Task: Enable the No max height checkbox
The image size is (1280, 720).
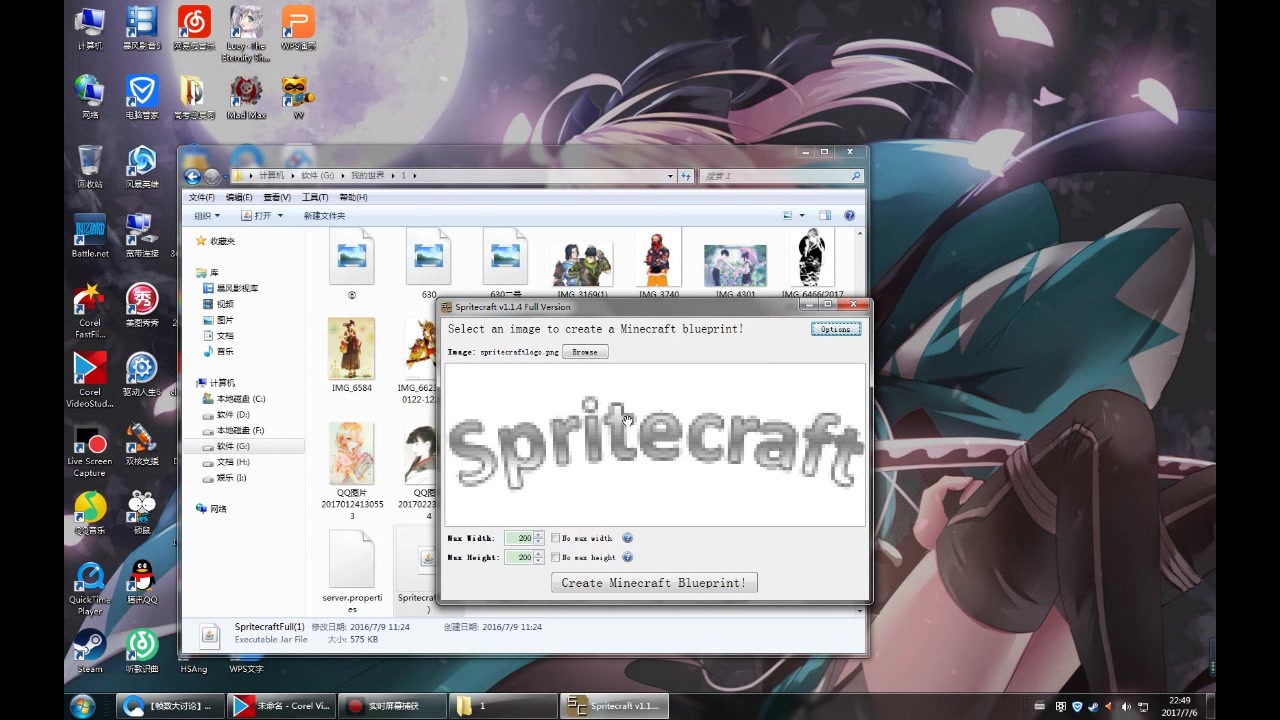Action: [x=556, y=557]
